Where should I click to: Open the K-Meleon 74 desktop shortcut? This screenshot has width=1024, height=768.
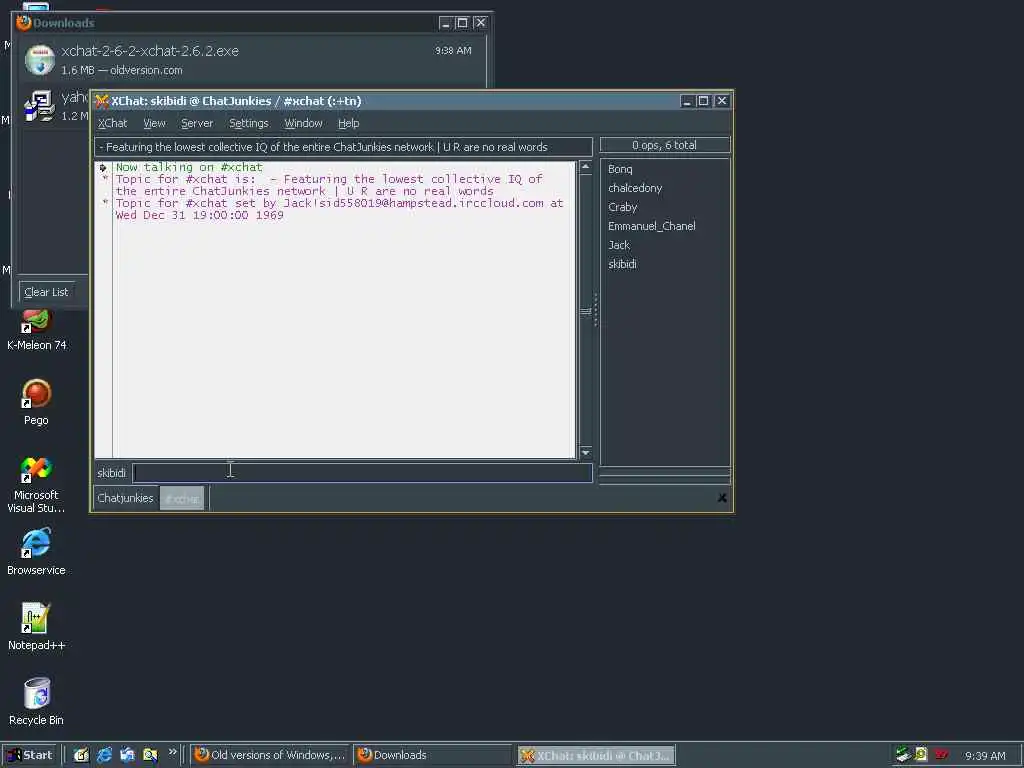(x=37, y=331)
